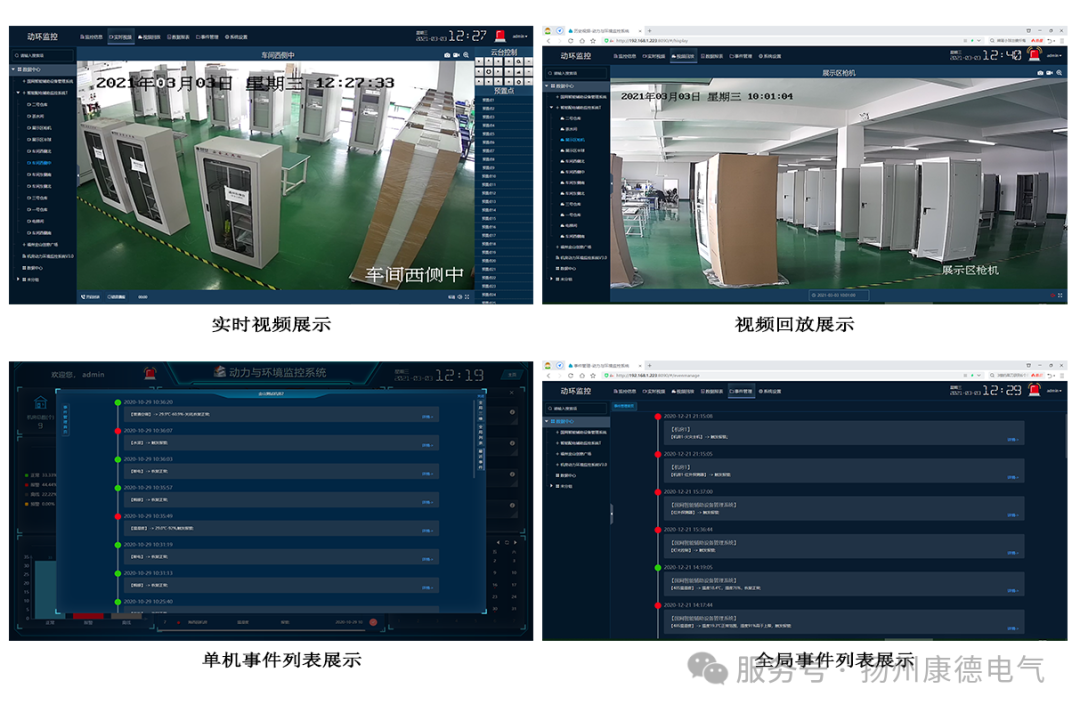Open the 视频回放 tab in the playback screen
Viewport: 1080px width, 713px height.
coord(683,56)
